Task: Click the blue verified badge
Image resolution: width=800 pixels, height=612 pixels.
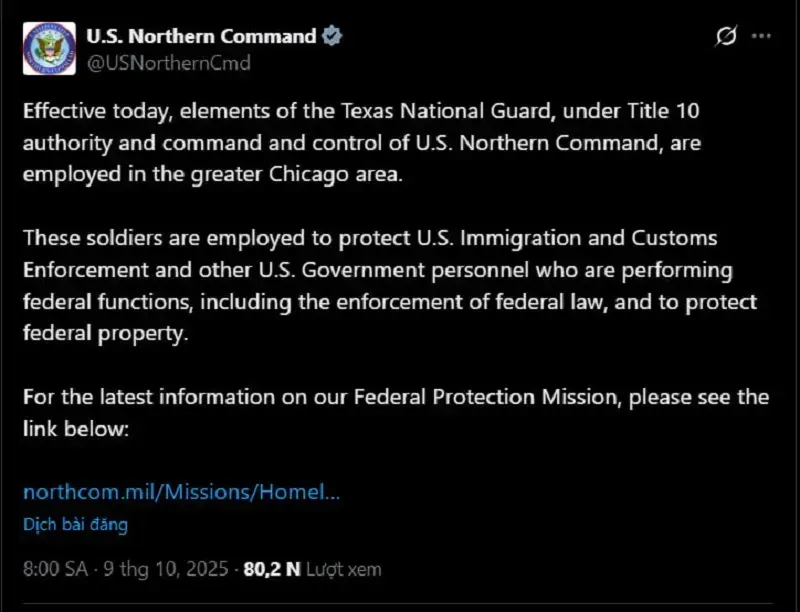Action: click(x=332, y=37)
